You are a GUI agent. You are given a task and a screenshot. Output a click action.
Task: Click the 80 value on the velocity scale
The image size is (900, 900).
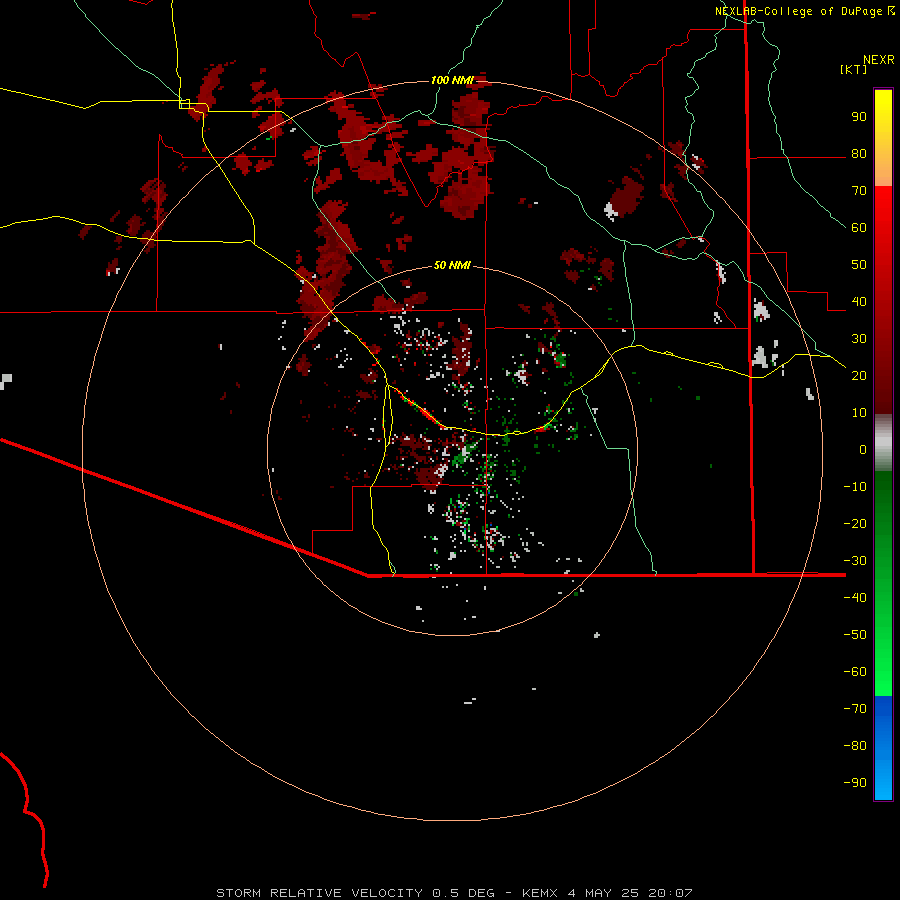coord(859,154)
